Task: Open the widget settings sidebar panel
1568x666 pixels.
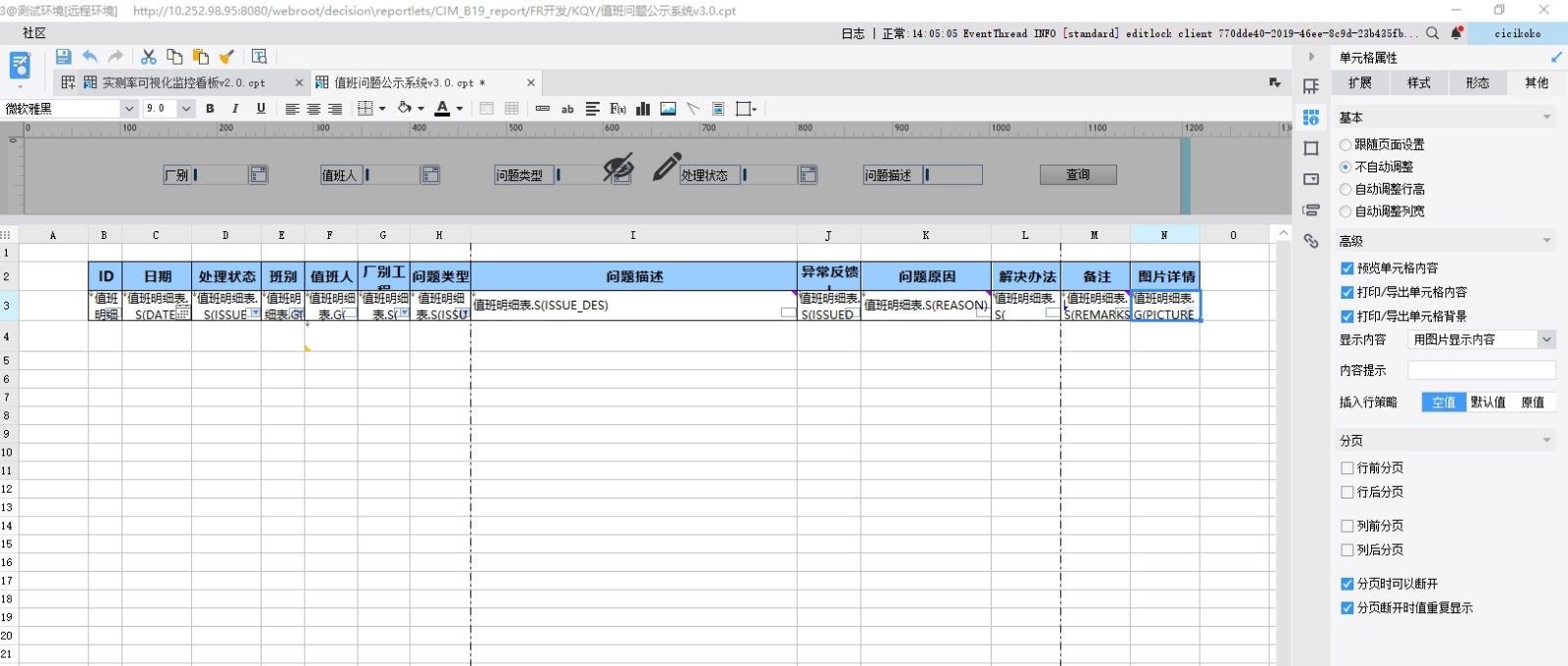Action: [x=1311, y=179]
